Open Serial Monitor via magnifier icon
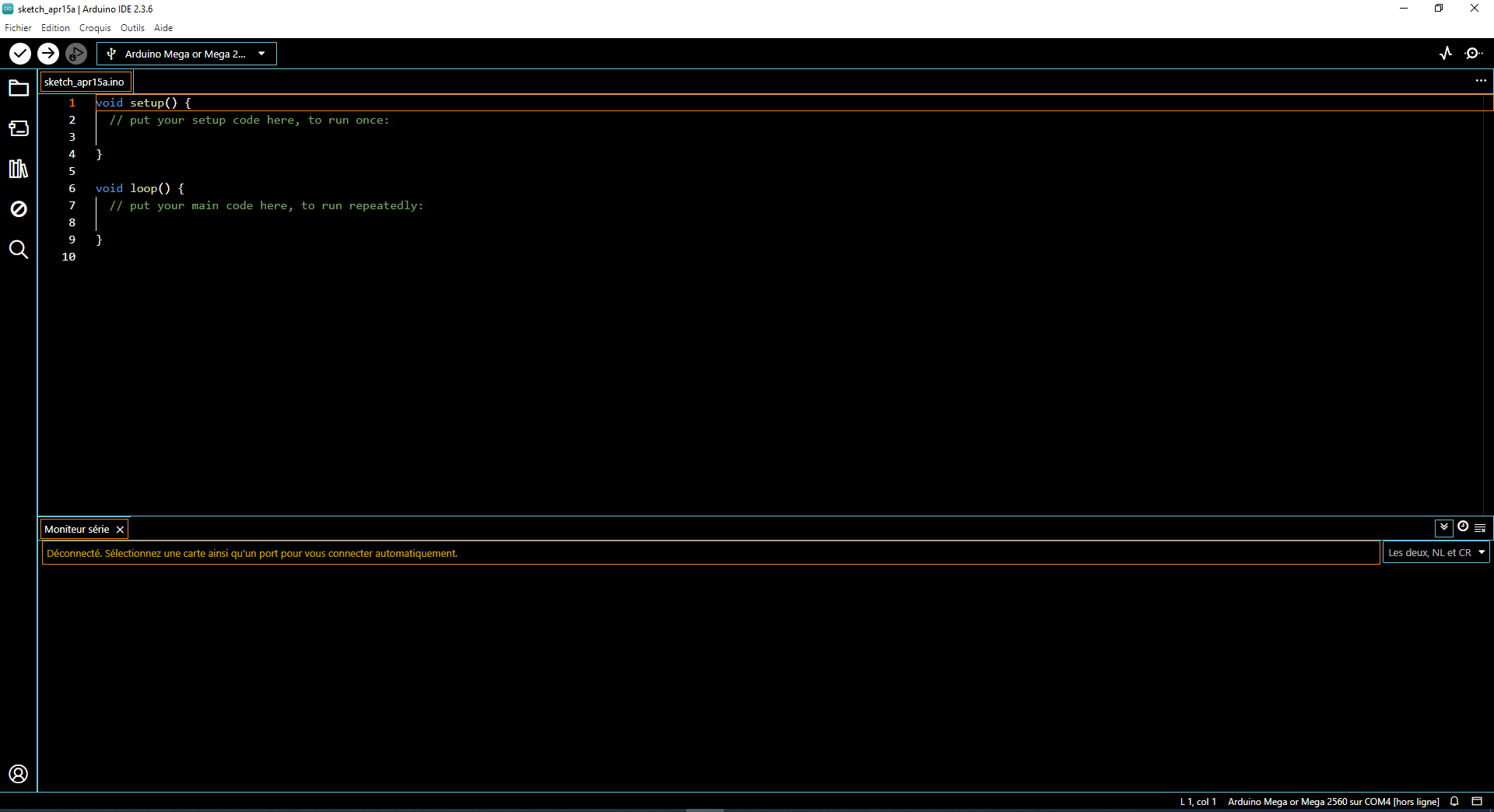 pyautogui.click(x=1474, y=54)
